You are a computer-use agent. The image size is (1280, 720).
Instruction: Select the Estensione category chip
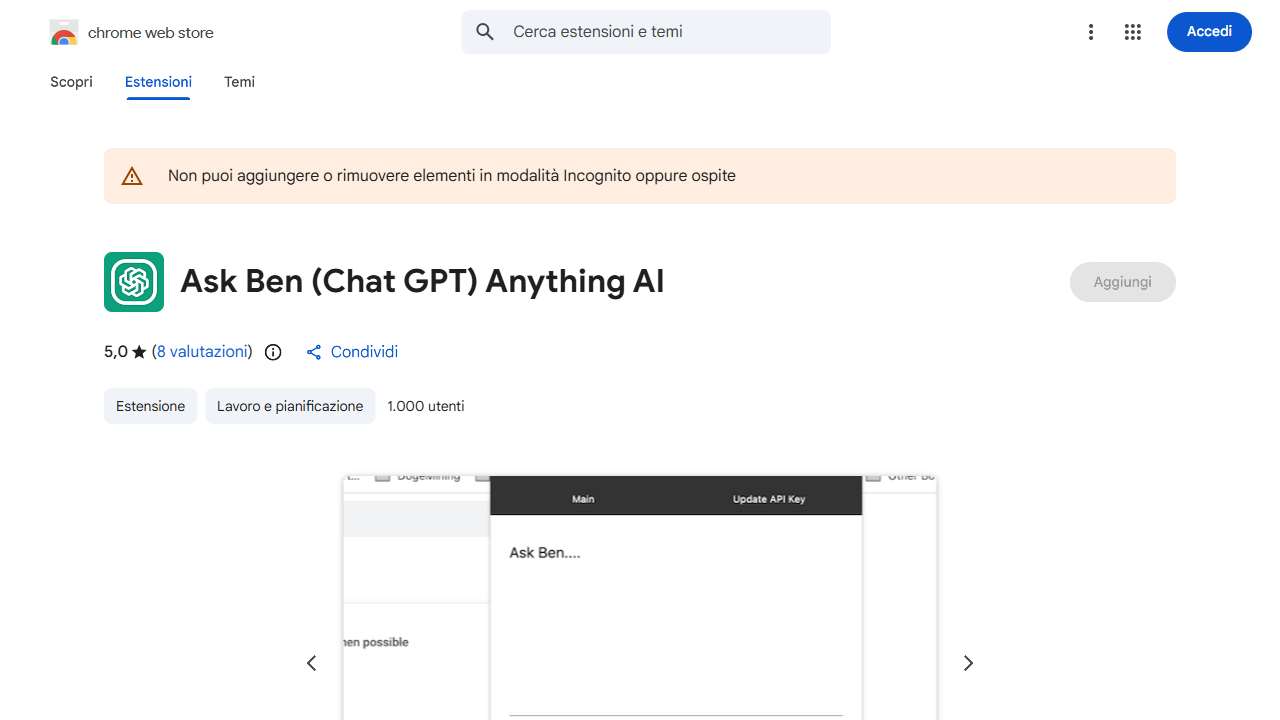pyautogui.click(x=150, y=406)
